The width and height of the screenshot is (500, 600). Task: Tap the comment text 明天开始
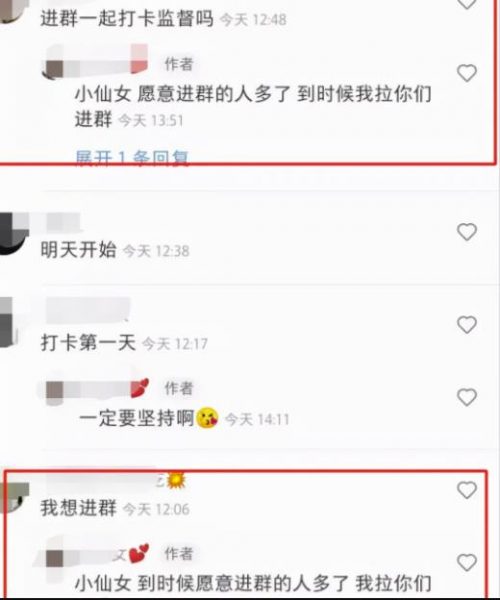[x=78, y=250]
